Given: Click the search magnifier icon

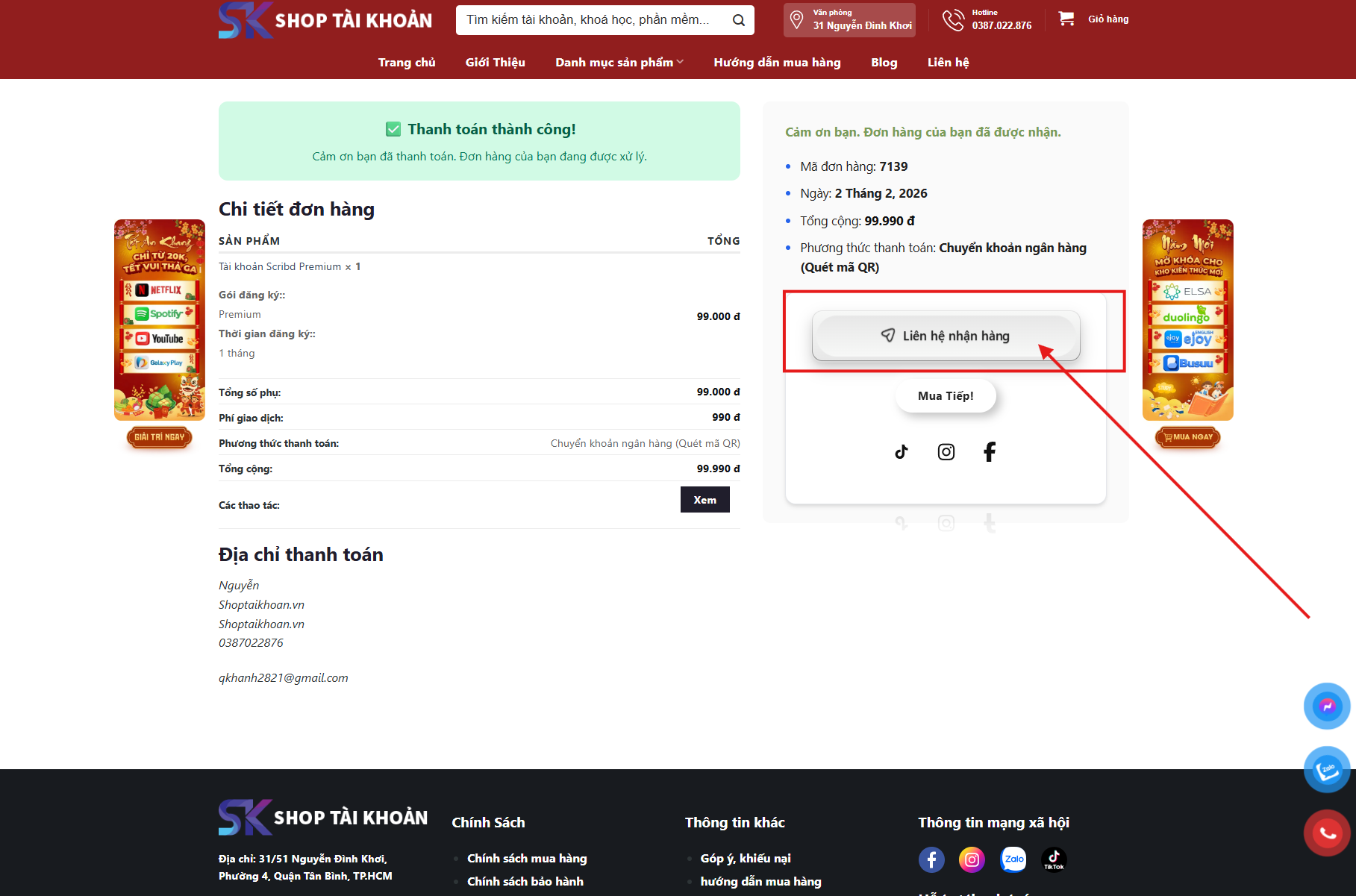Looking at the screenshot, I should [x=738, y=20].
